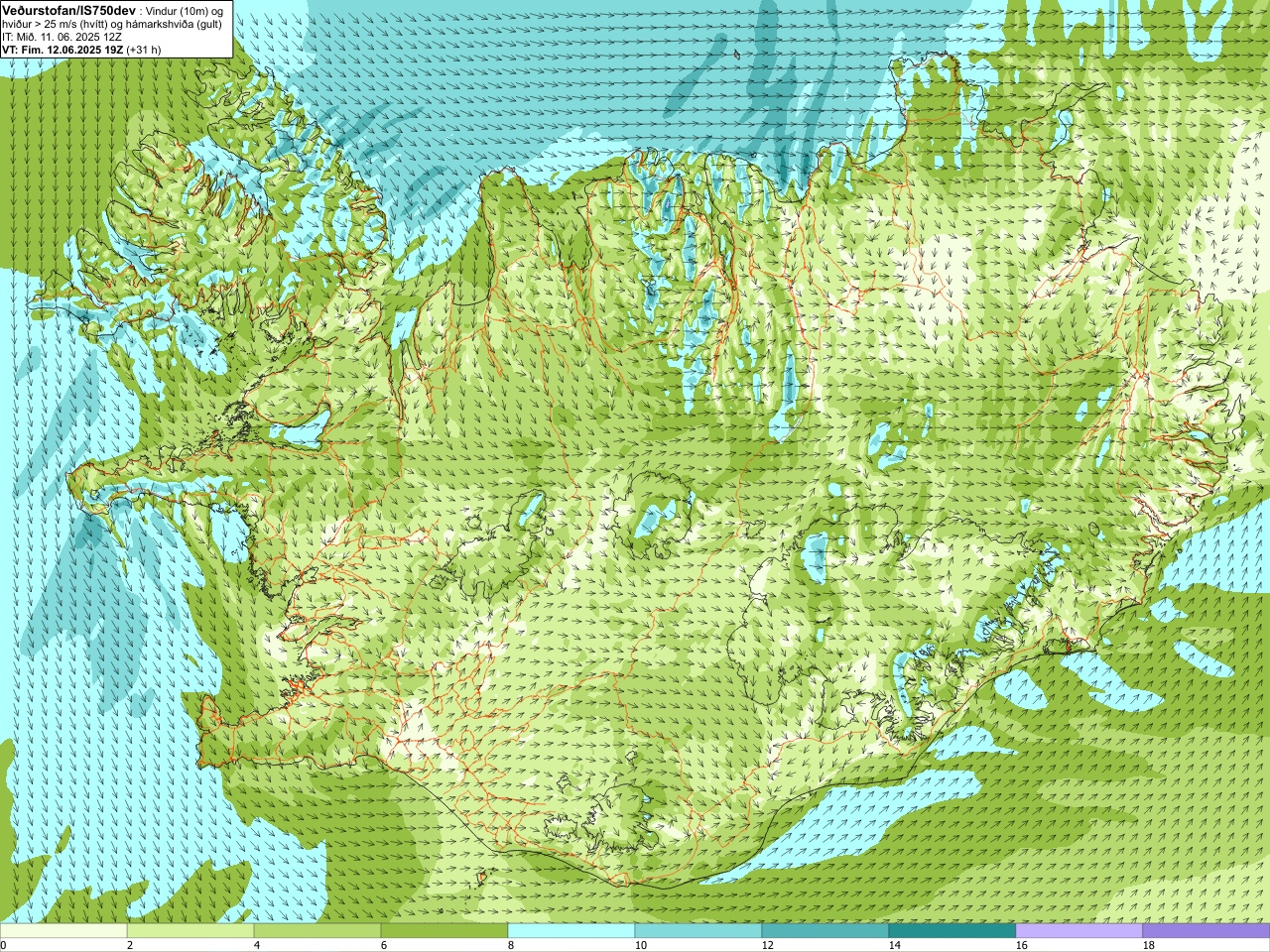This screenshot has height=952, width=1270.
Task: Click the legend tick label '0'
Action: click(x=3, y=945)
